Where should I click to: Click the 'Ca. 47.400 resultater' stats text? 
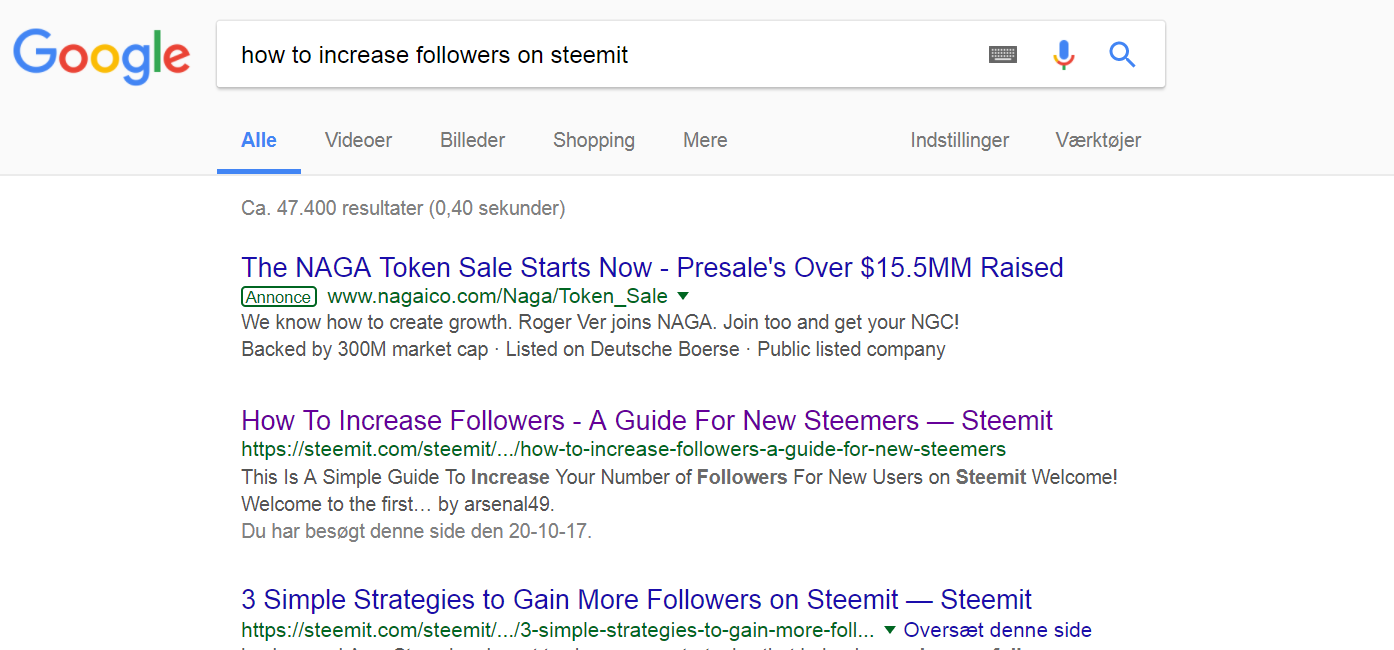tap(403, 209)
